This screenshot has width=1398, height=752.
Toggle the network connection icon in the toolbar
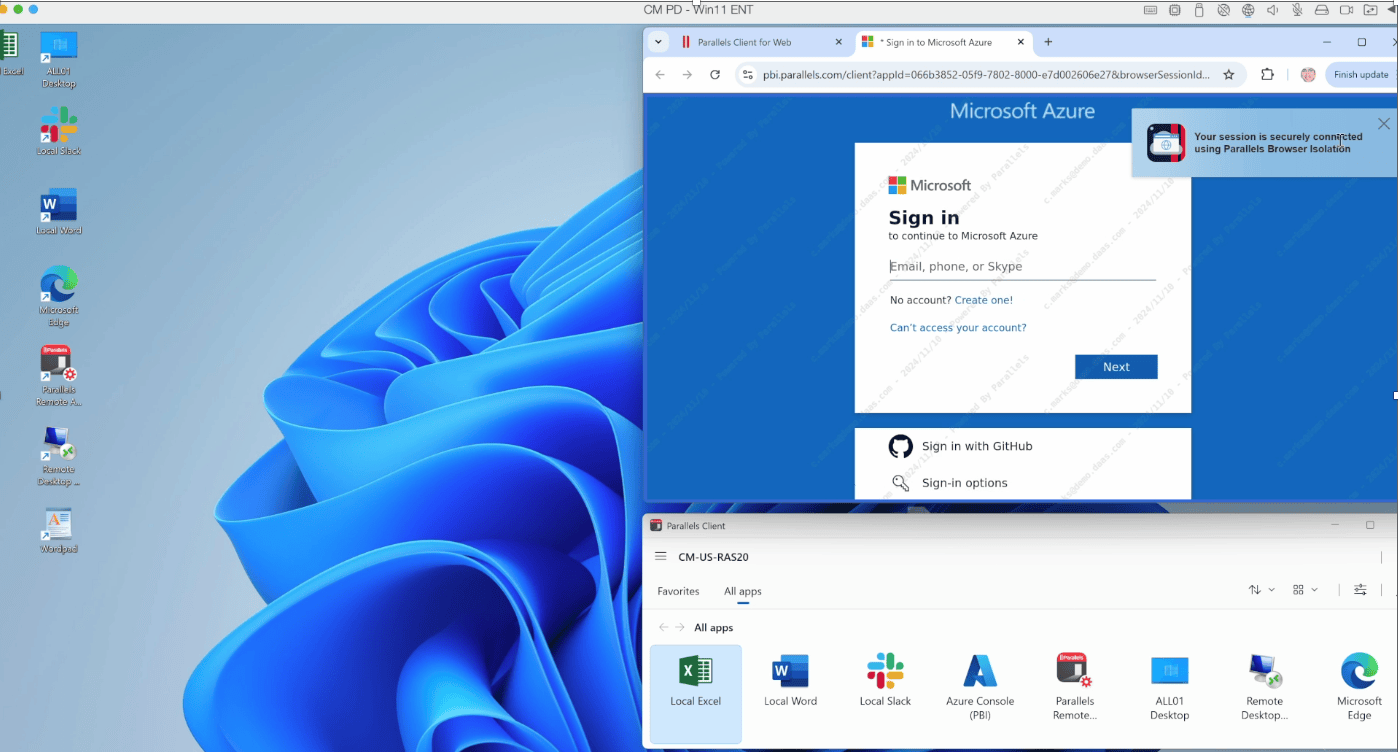click(1247, 10)
